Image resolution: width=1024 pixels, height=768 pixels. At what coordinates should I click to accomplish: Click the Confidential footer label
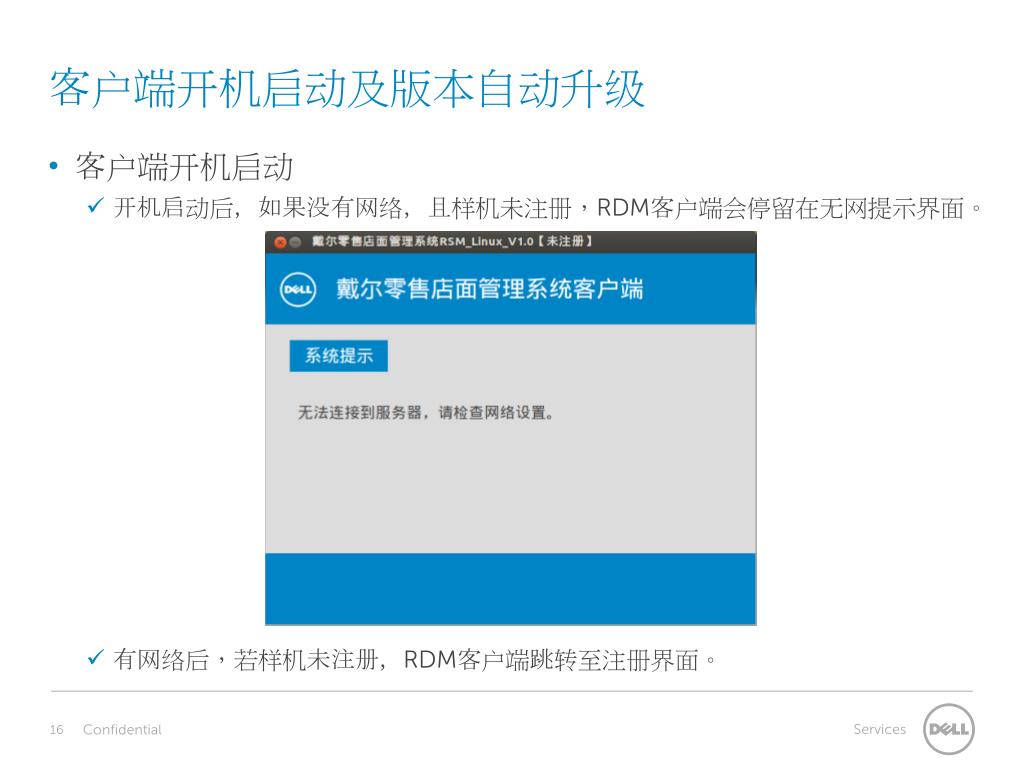122,729
